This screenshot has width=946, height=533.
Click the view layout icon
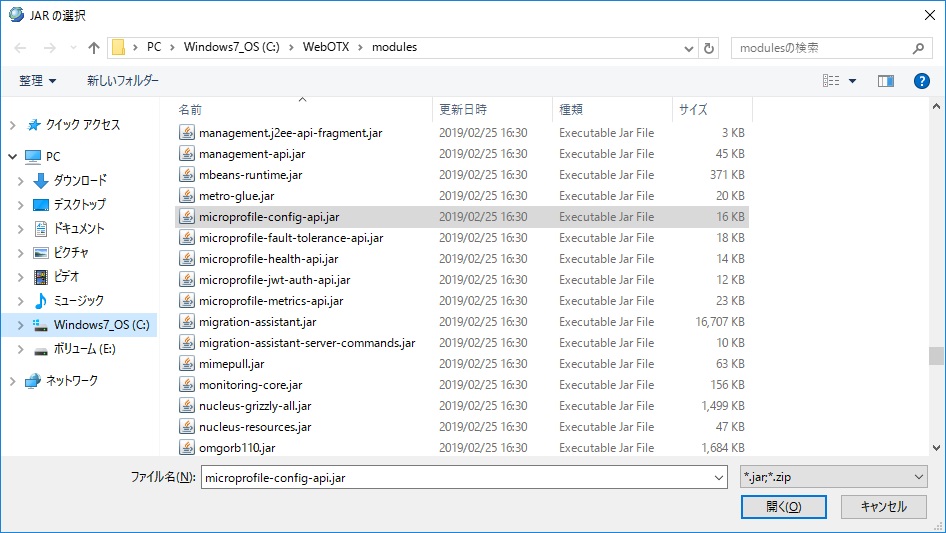(x=831, y=81)
